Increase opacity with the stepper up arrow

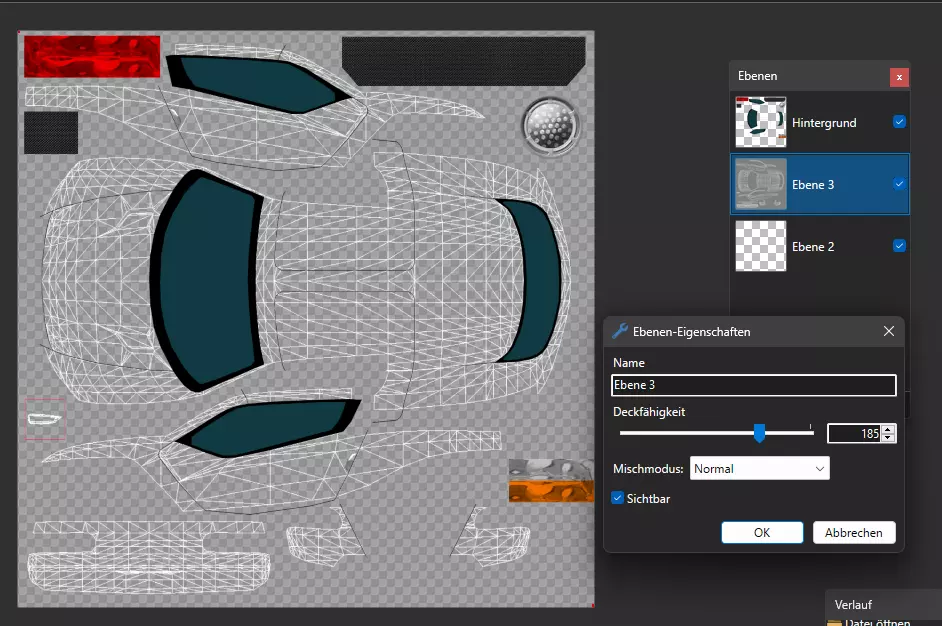click(x=889, y=429)
